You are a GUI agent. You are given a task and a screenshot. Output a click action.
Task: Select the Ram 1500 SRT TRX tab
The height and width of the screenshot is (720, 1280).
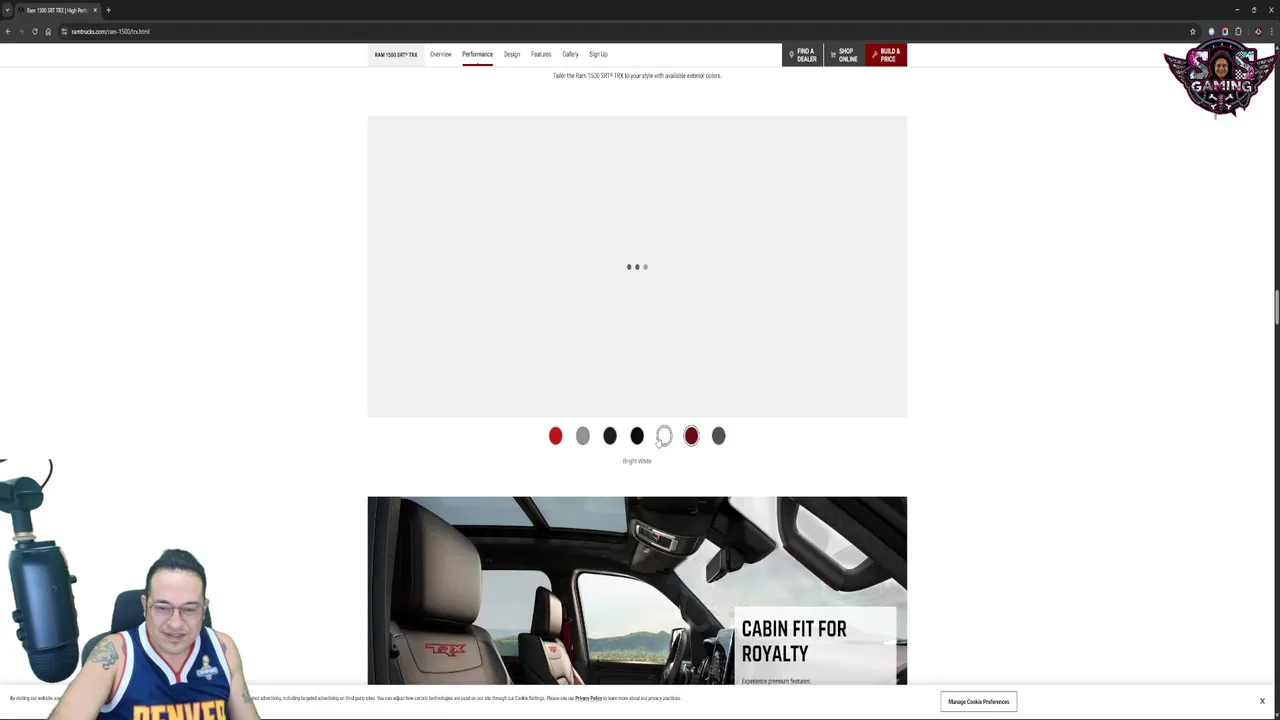pyautogui.click(x=57, y=10)
